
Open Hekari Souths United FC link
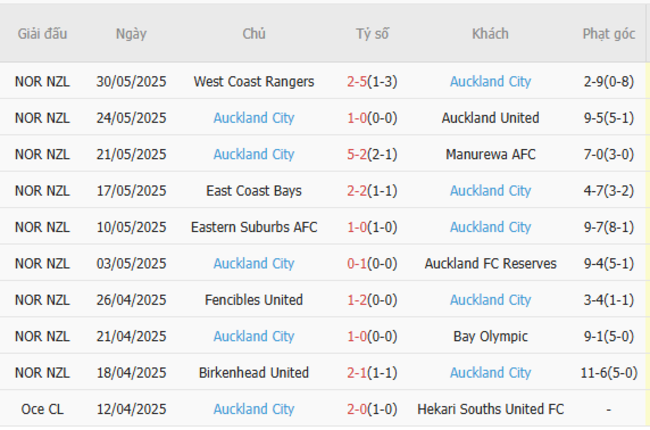click(x=490, y=409)
